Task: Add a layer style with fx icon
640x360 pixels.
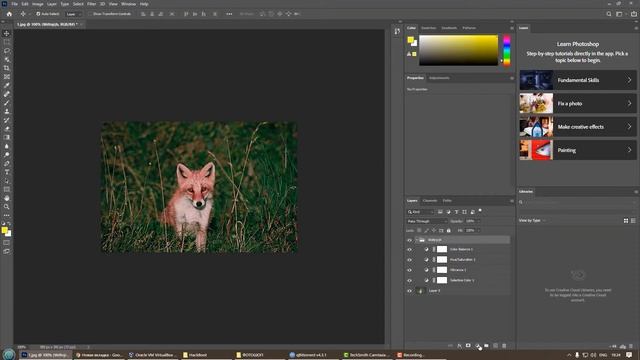Action: click(x=459, y=346)
